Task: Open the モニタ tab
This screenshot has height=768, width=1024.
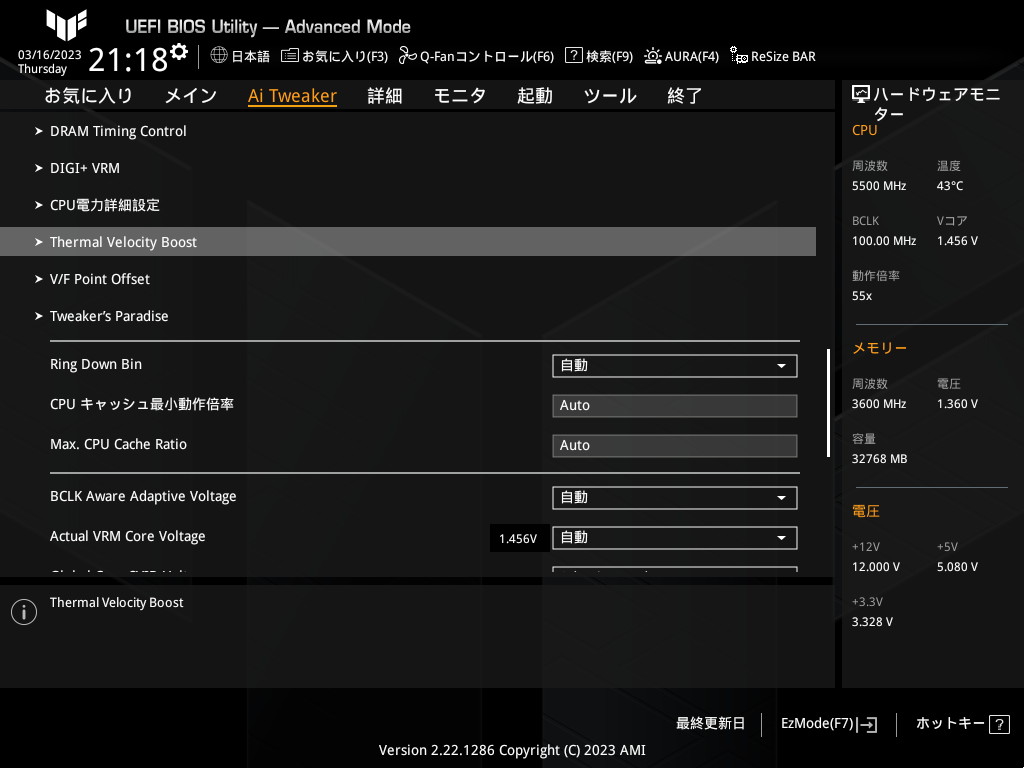Action: click(x=460, y=96)
